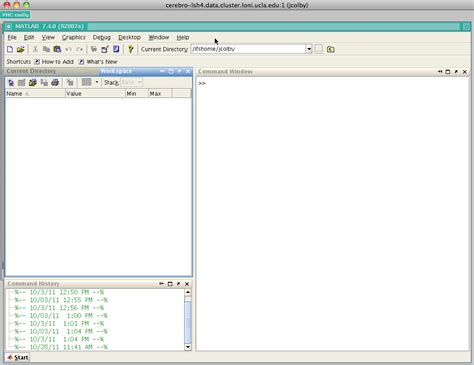Image resolution: width=474 pixels, height=365 pixels.
Task: Click the Print icon in Workspace toolbar
Action: [55, 82]
